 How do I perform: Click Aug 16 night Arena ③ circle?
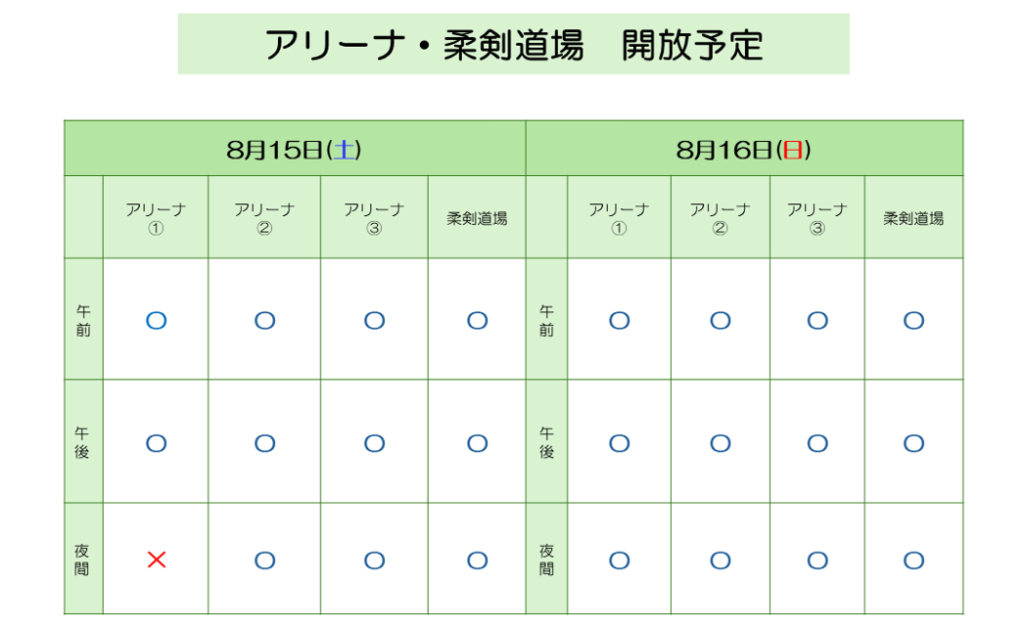click(x=818, y=560)
